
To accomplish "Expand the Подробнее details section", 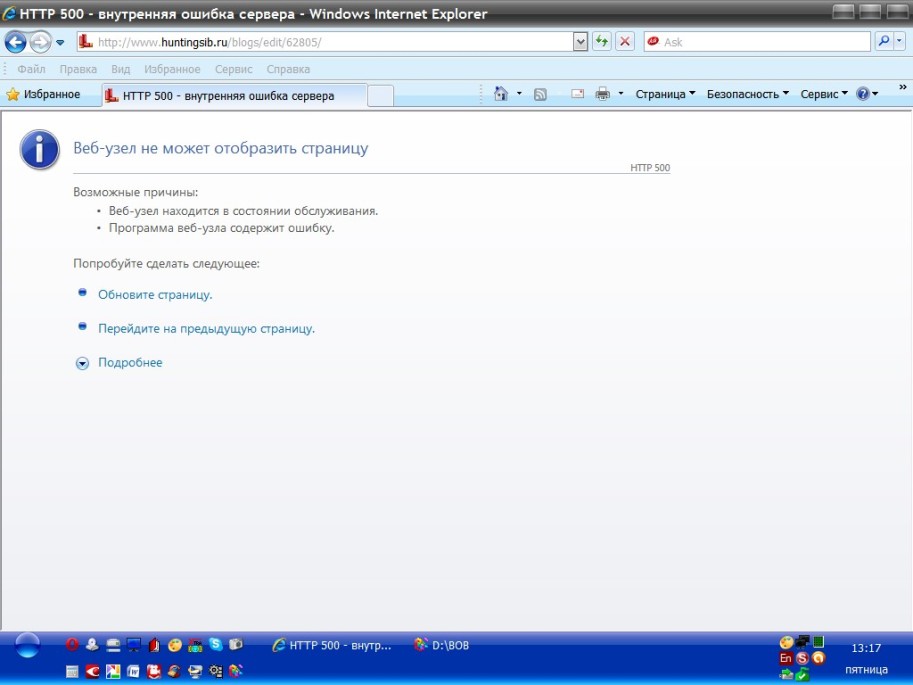I will point(129,363).
